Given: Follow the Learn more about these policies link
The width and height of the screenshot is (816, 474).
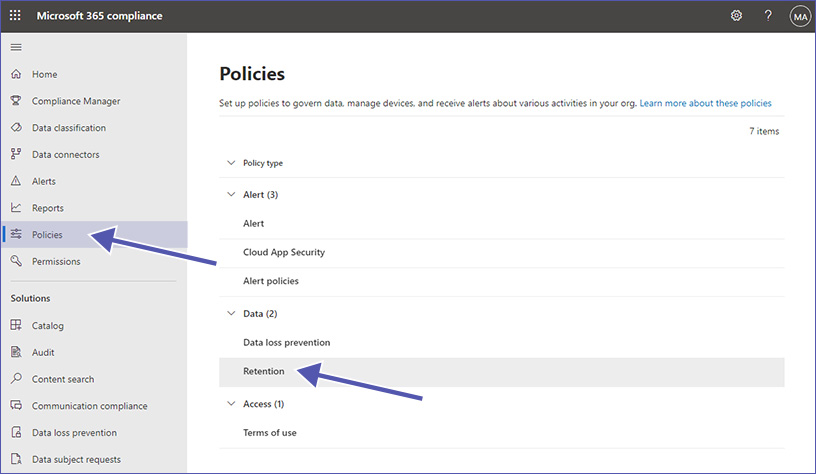Looking at the screenshot, I should 705,103.
